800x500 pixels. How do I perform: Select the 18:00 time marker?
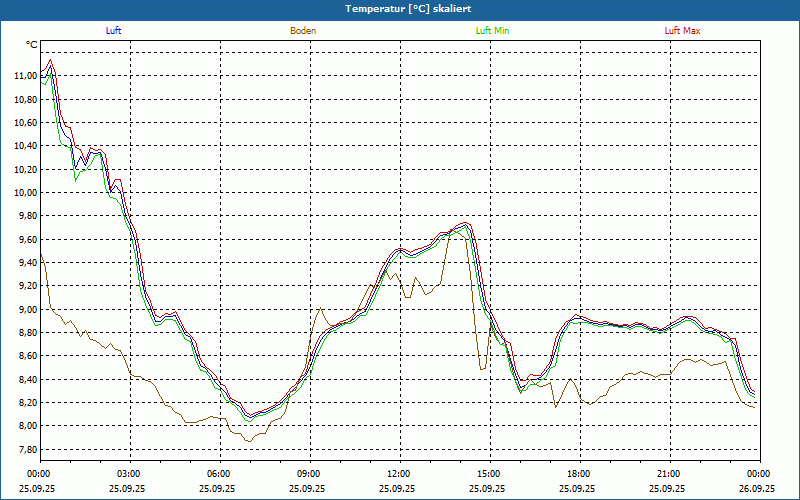click(579, 474)
